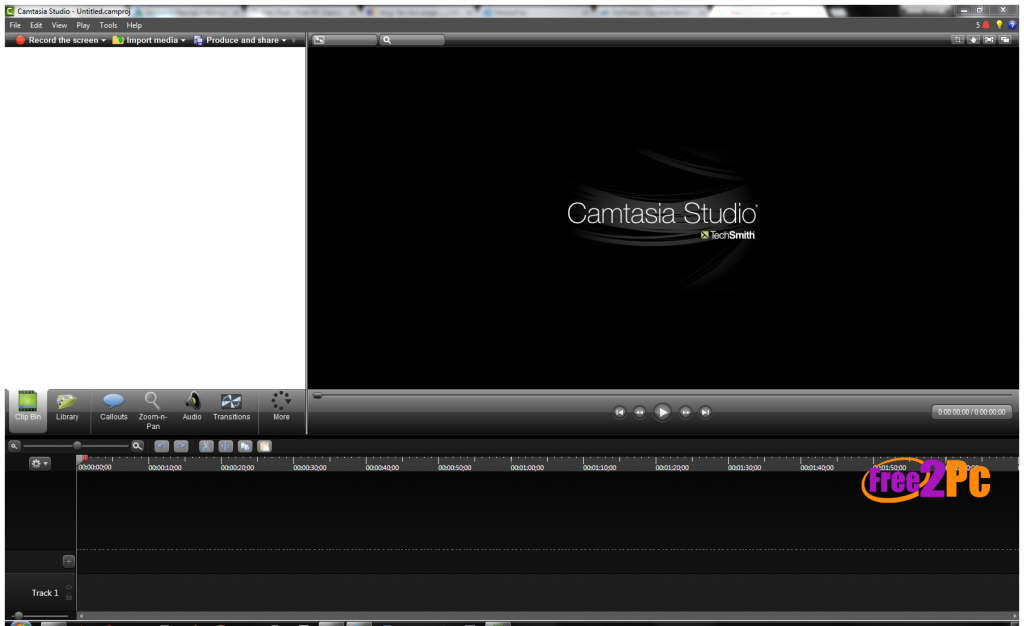Open the Zoom-n-Pan tab
Screen dimensions: 1024x626
pos(153,410)
